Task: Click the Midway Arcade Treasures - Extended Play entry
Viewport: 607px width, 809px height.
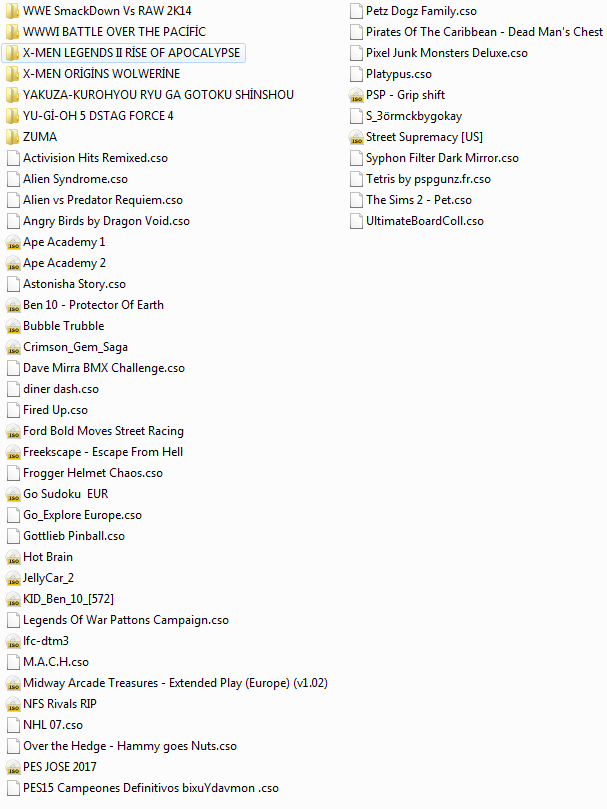Action: pos(175,683)
